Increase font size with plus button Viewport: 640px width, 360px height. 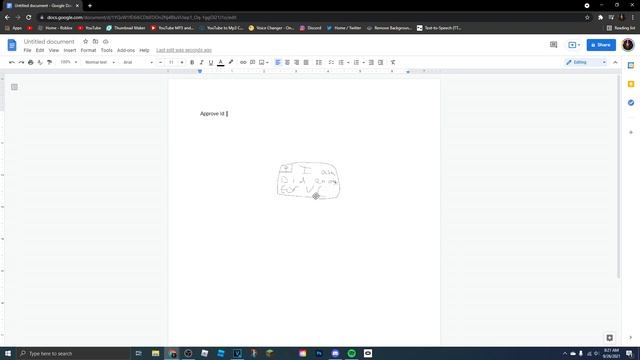[182, 62]
